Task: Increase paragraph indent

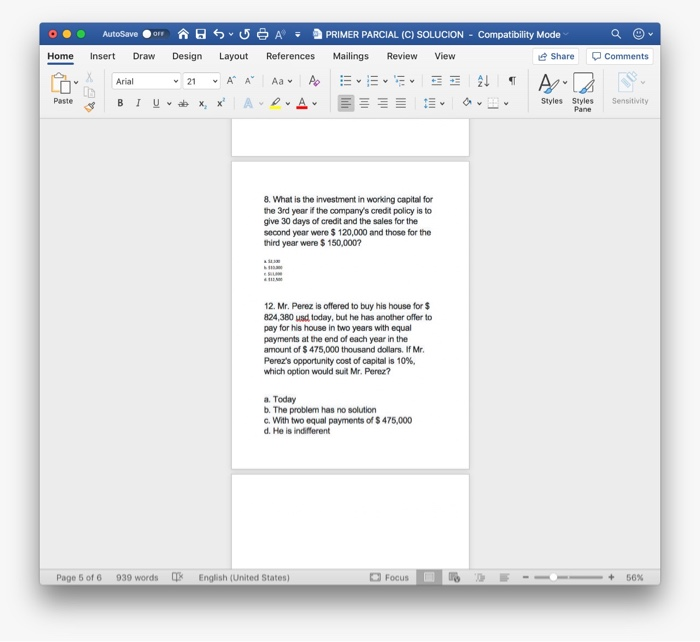Action: [x=455, y=81]
